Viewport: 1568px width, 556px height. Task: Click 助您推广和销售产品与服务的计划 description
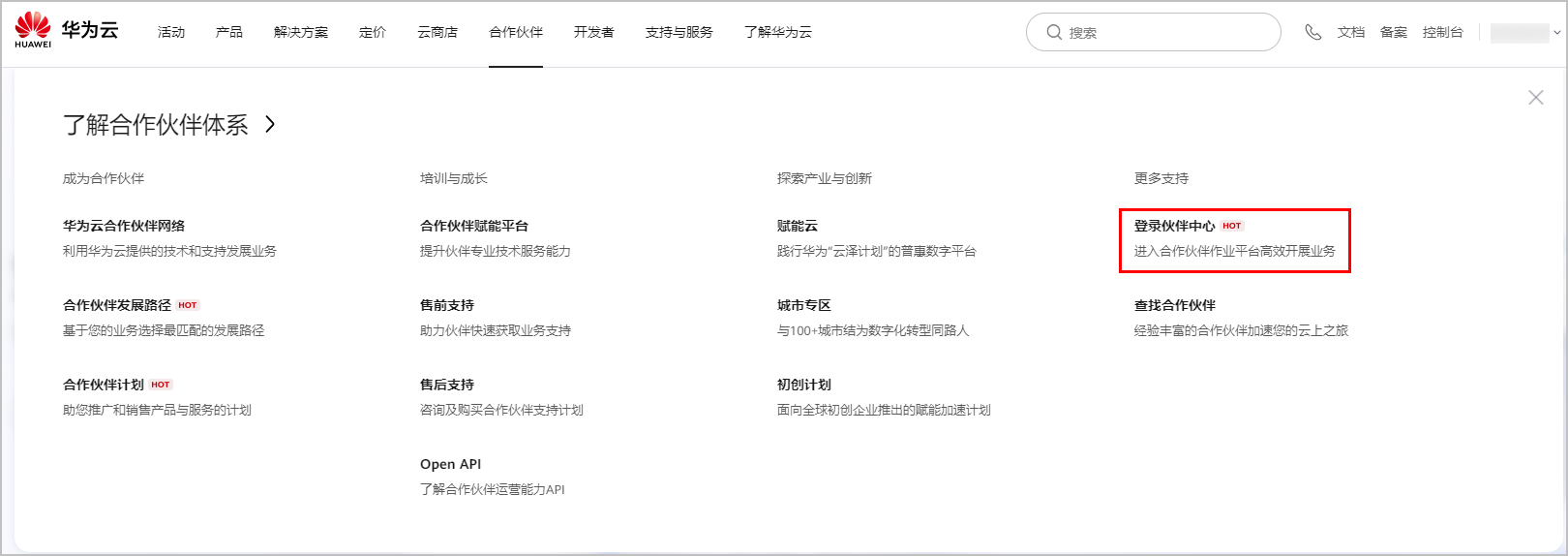click(157, 410)
